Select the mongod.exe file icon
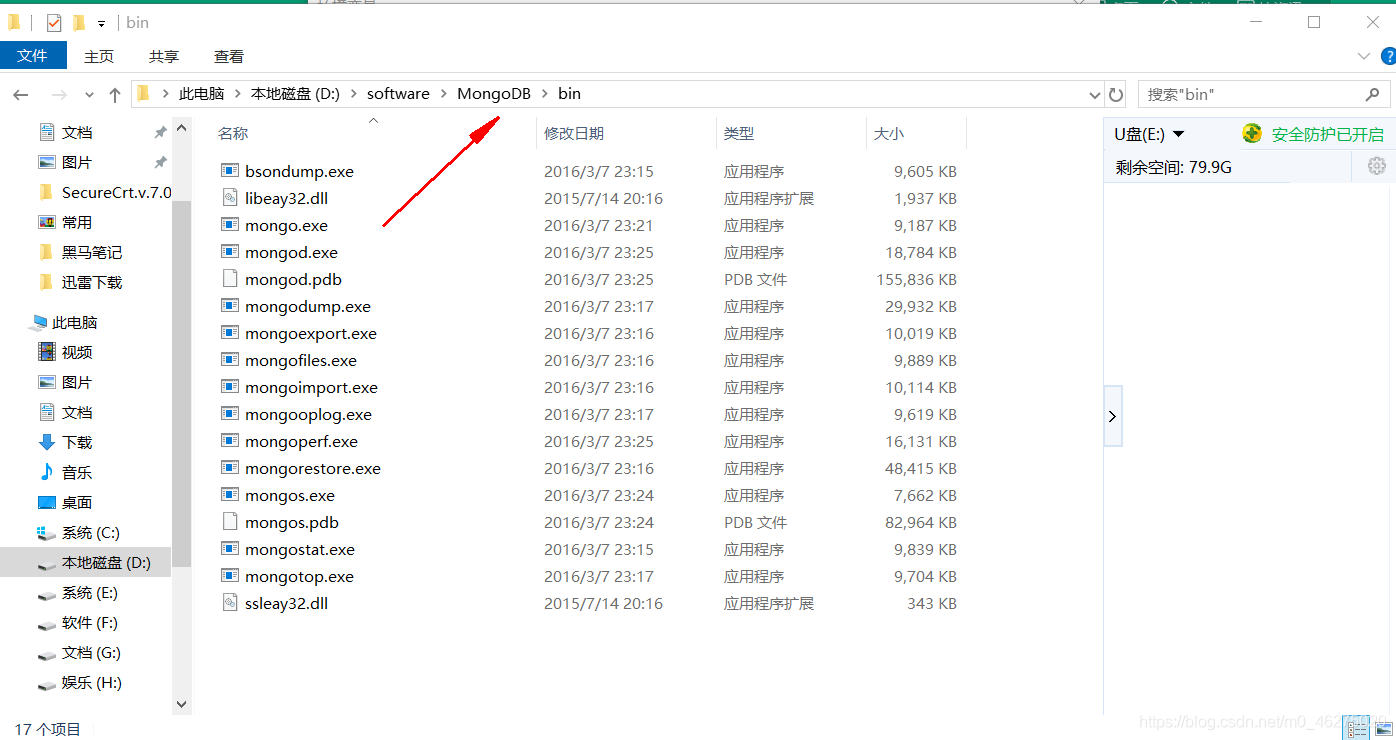Viewport: 1396px width, 740px height. pyautogui.click(x=230, y=252)
